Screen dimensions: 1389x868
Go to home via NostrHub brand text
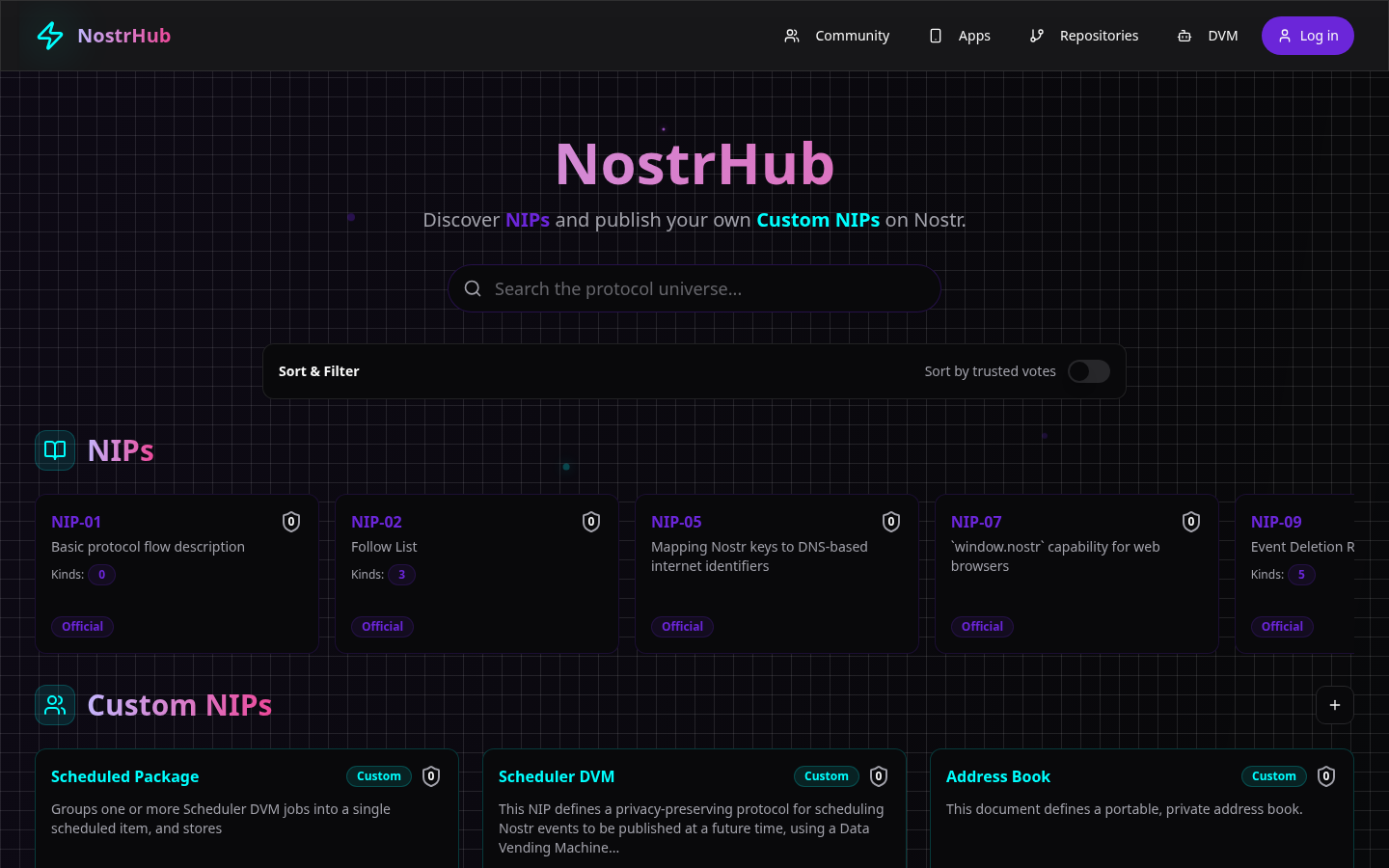point(123,36)
